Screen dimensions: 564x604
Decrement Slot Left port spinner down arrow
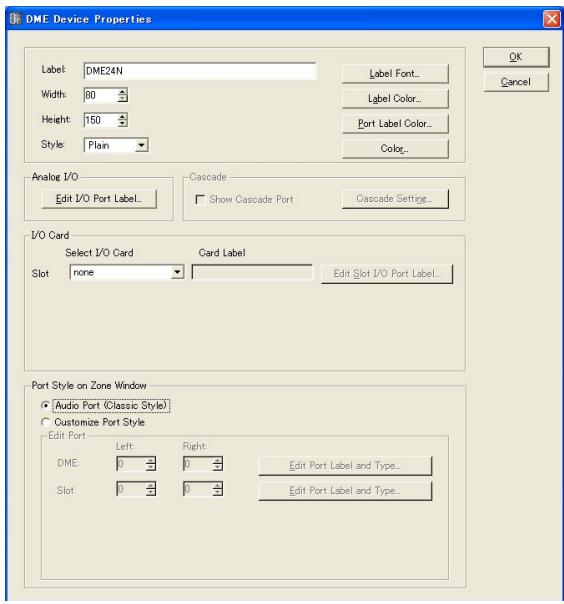pyautogui.click(x=151, y=492)
